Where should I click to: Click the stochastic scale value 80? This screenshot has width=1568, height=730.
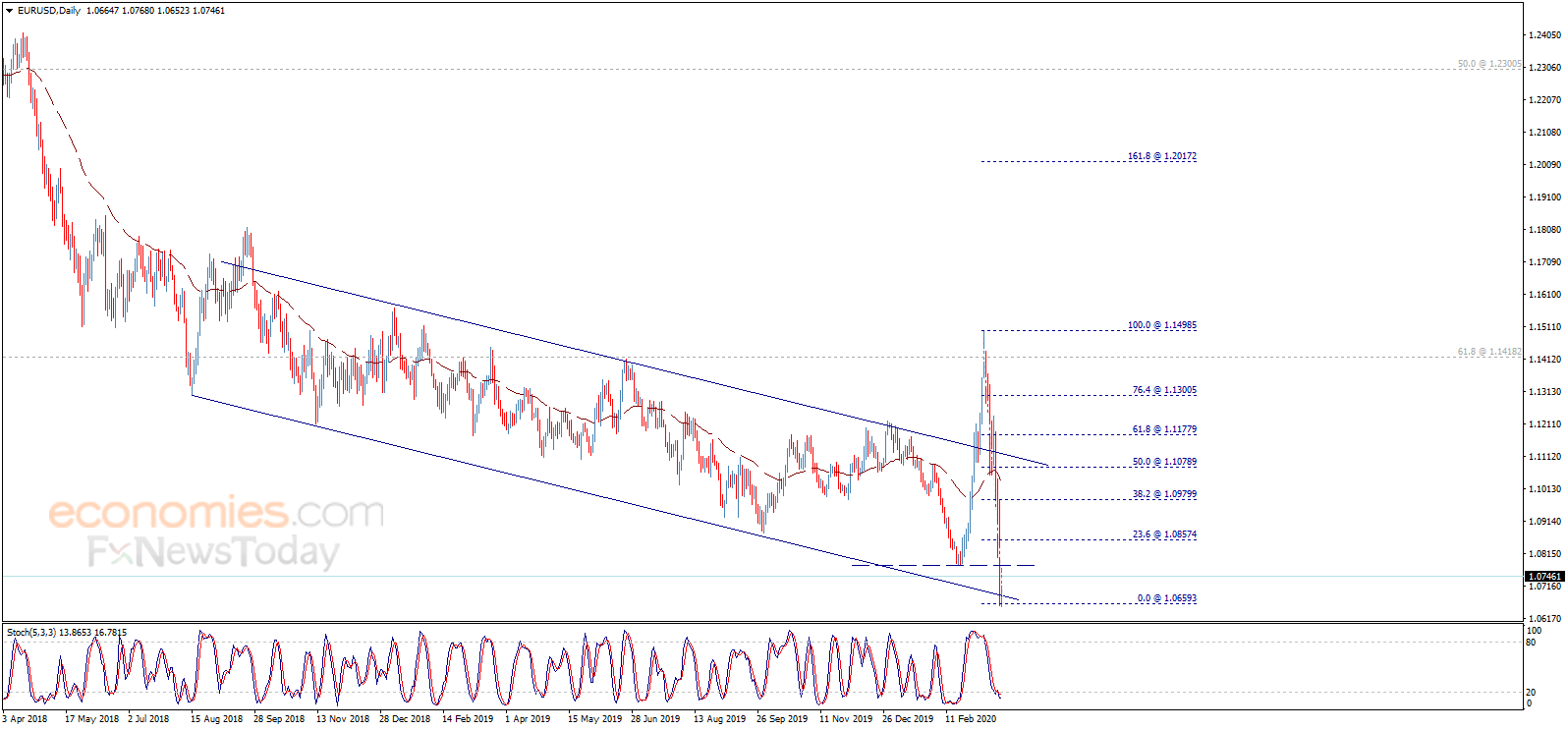coord(1531,643)
